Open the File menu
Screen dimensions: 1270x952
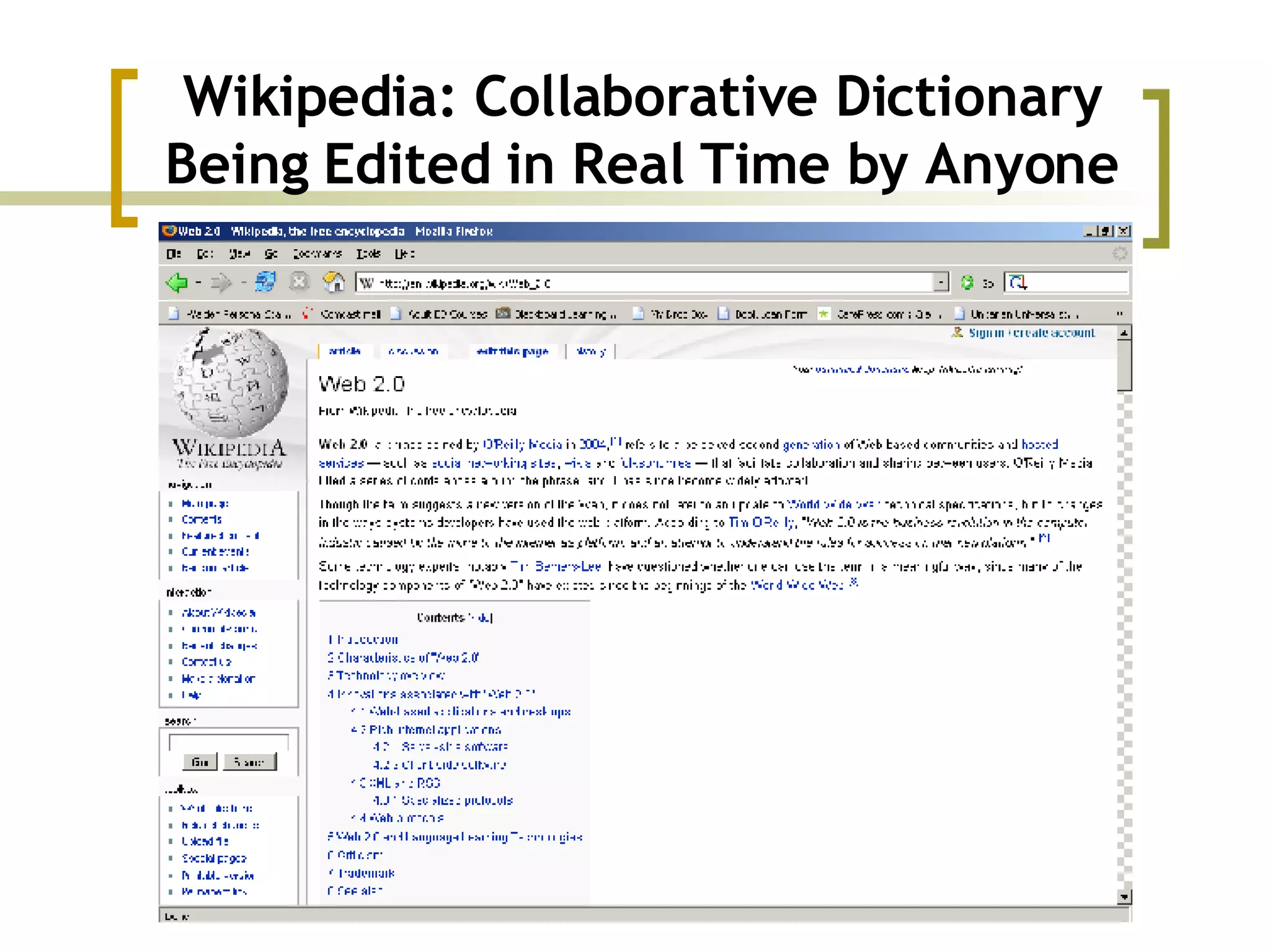174,253
